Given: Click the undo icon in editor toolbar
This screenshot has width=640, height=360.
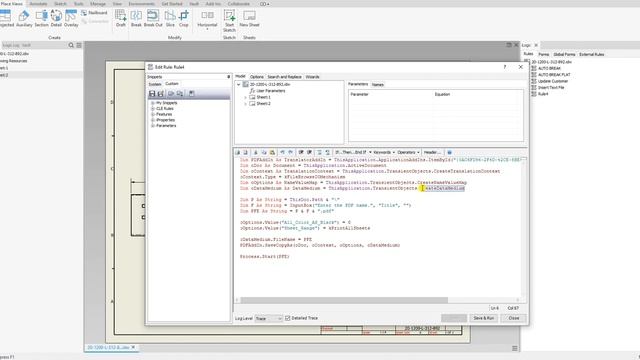Looking at the screenshot, I should point(282,152).
